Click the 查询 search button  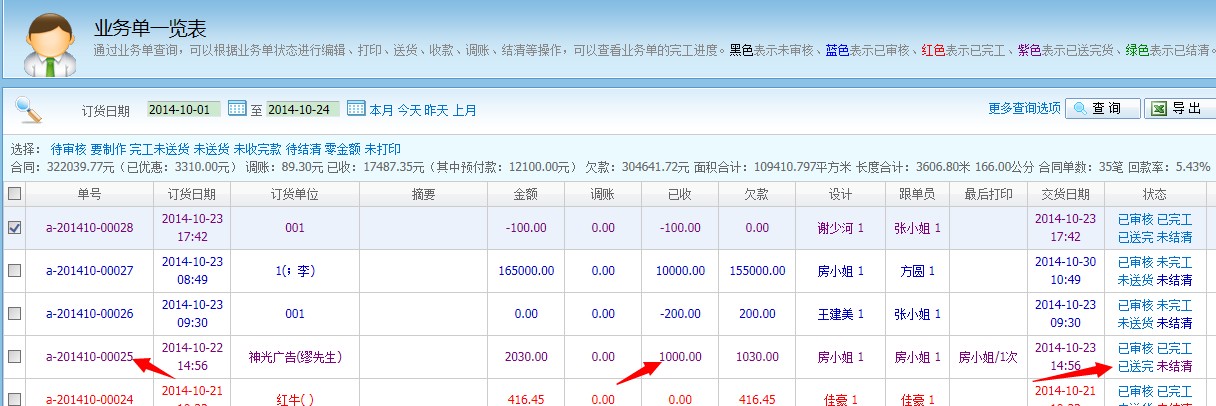(1100, 108)
